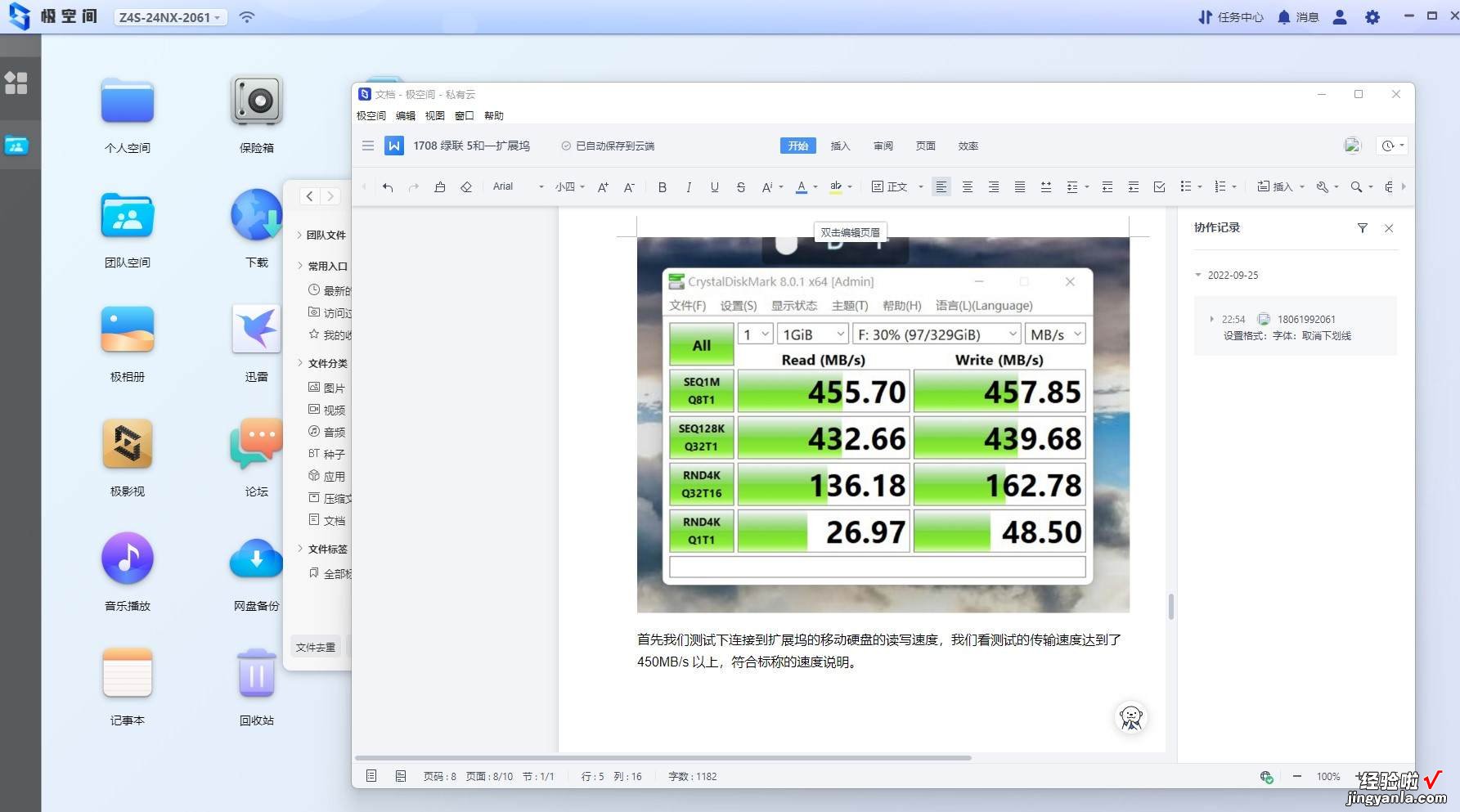
Task: Launch the 极影视 video app
Action: [128, 445]
